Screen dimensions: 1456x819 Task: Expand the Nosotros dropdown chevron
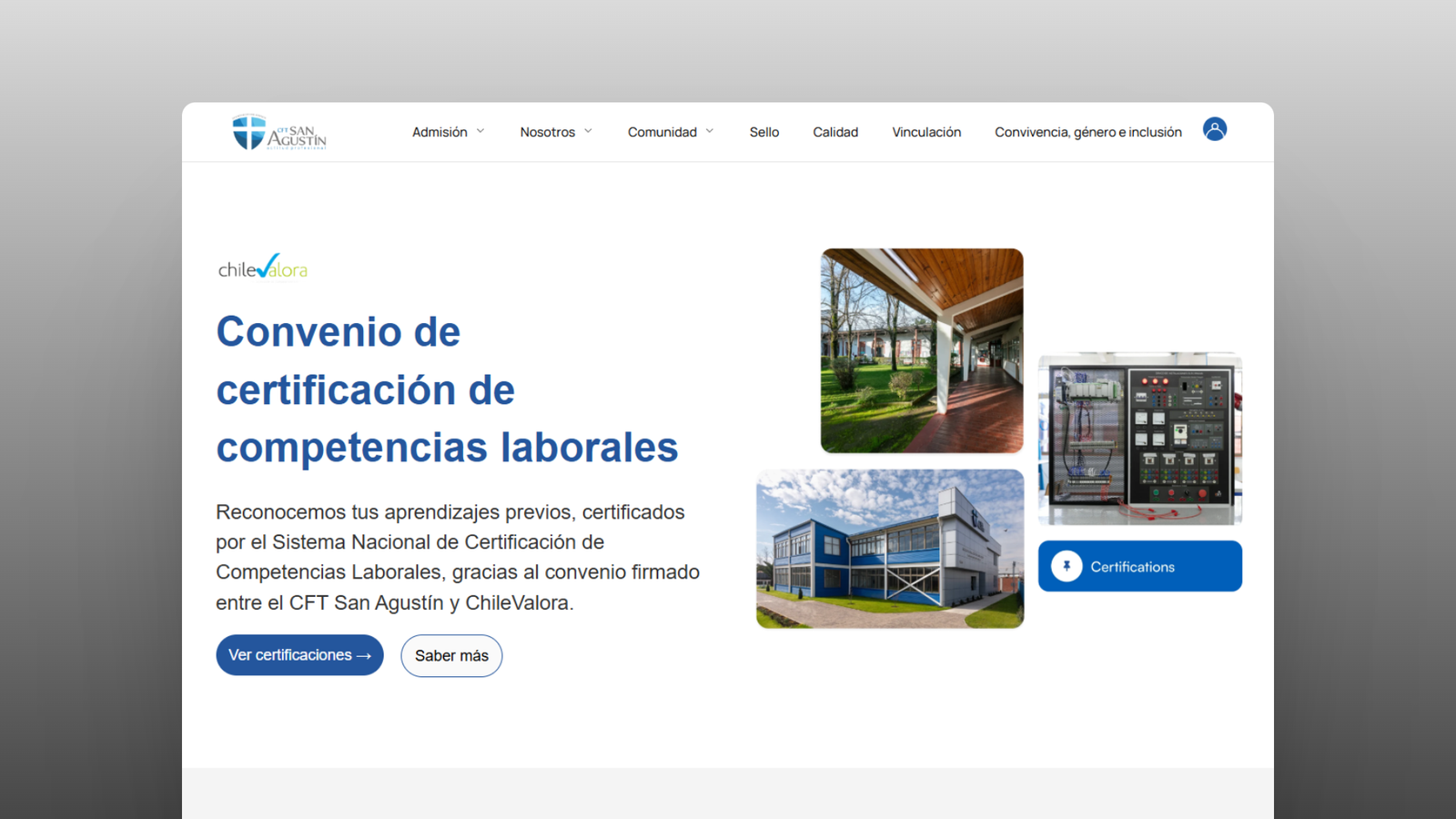click(x=588, y=132)
